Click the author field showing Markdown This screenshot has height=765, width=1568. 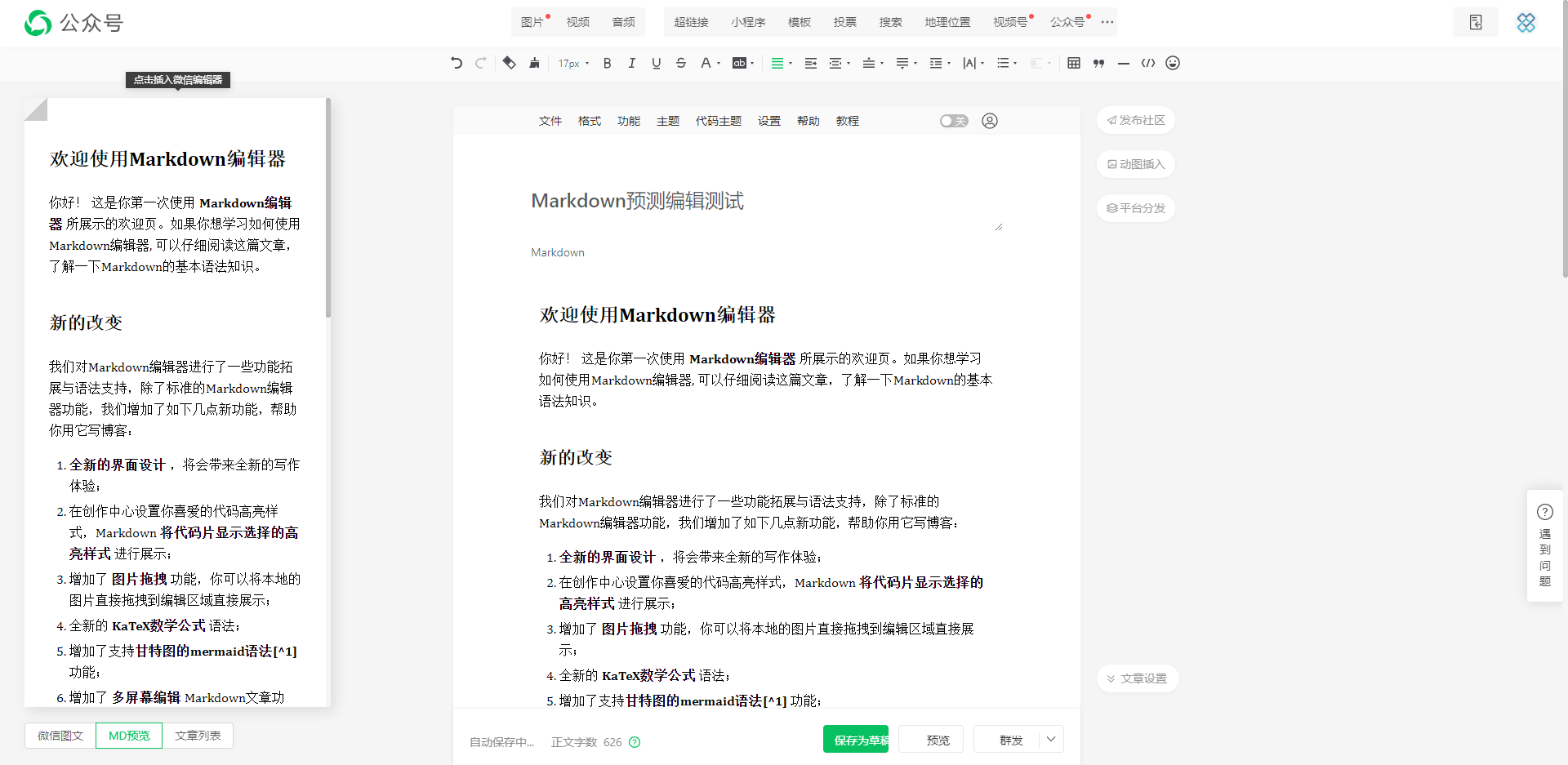point(767,252)
